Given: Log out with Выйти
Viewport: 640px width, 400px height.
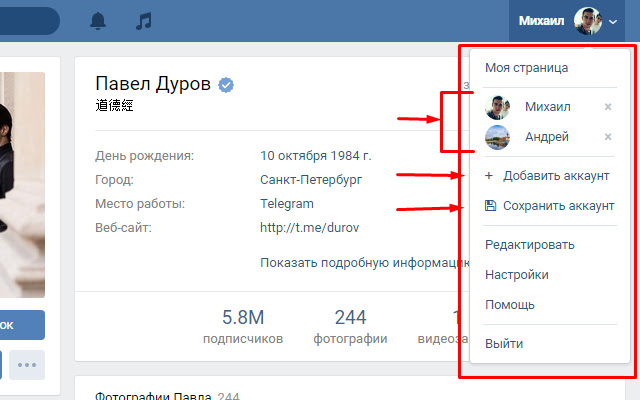Looking at the screenshot, I should [504, 344].
